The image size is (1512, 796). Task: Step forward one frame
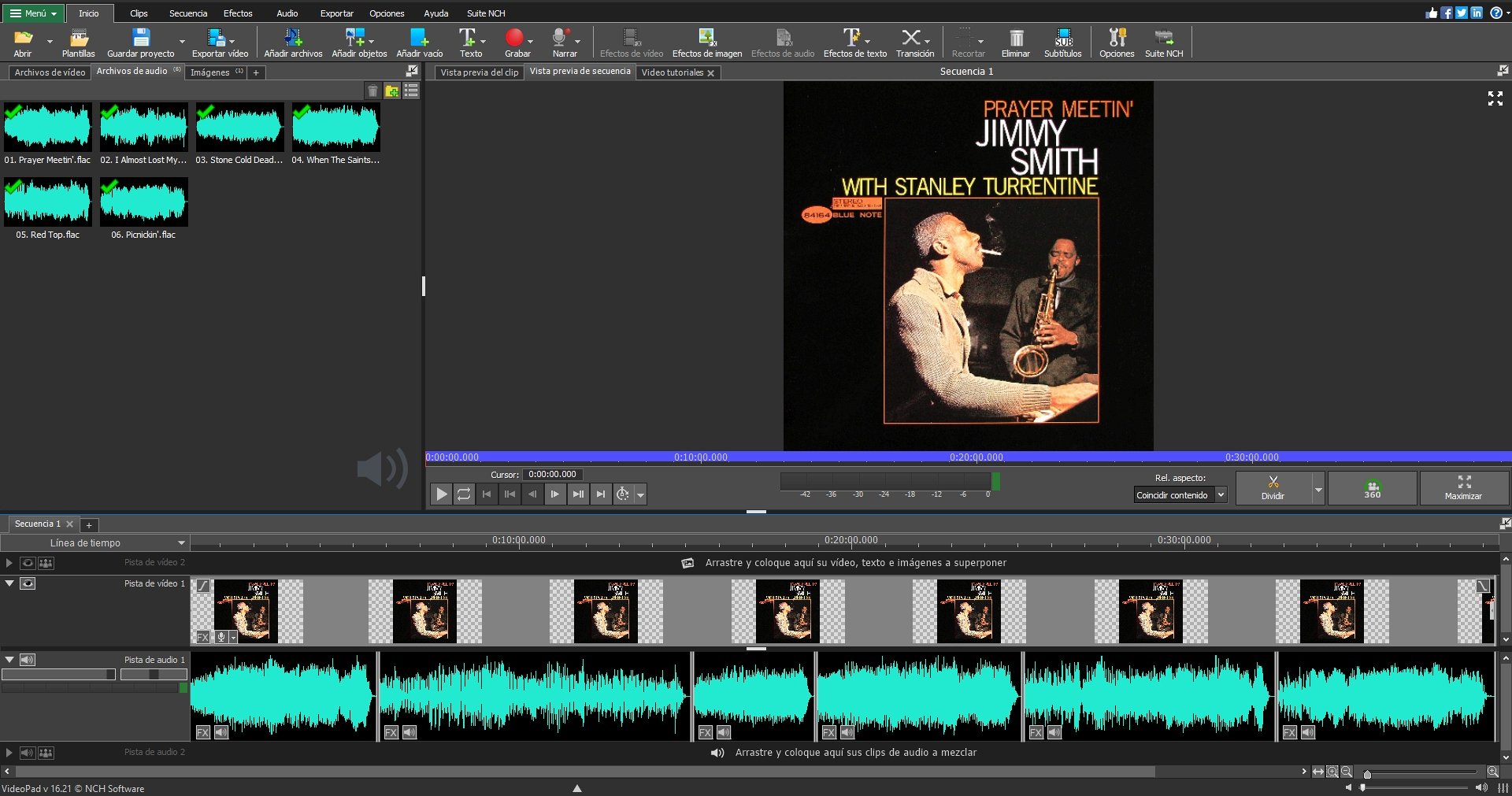pyautogui.click(x=555, y=494)
